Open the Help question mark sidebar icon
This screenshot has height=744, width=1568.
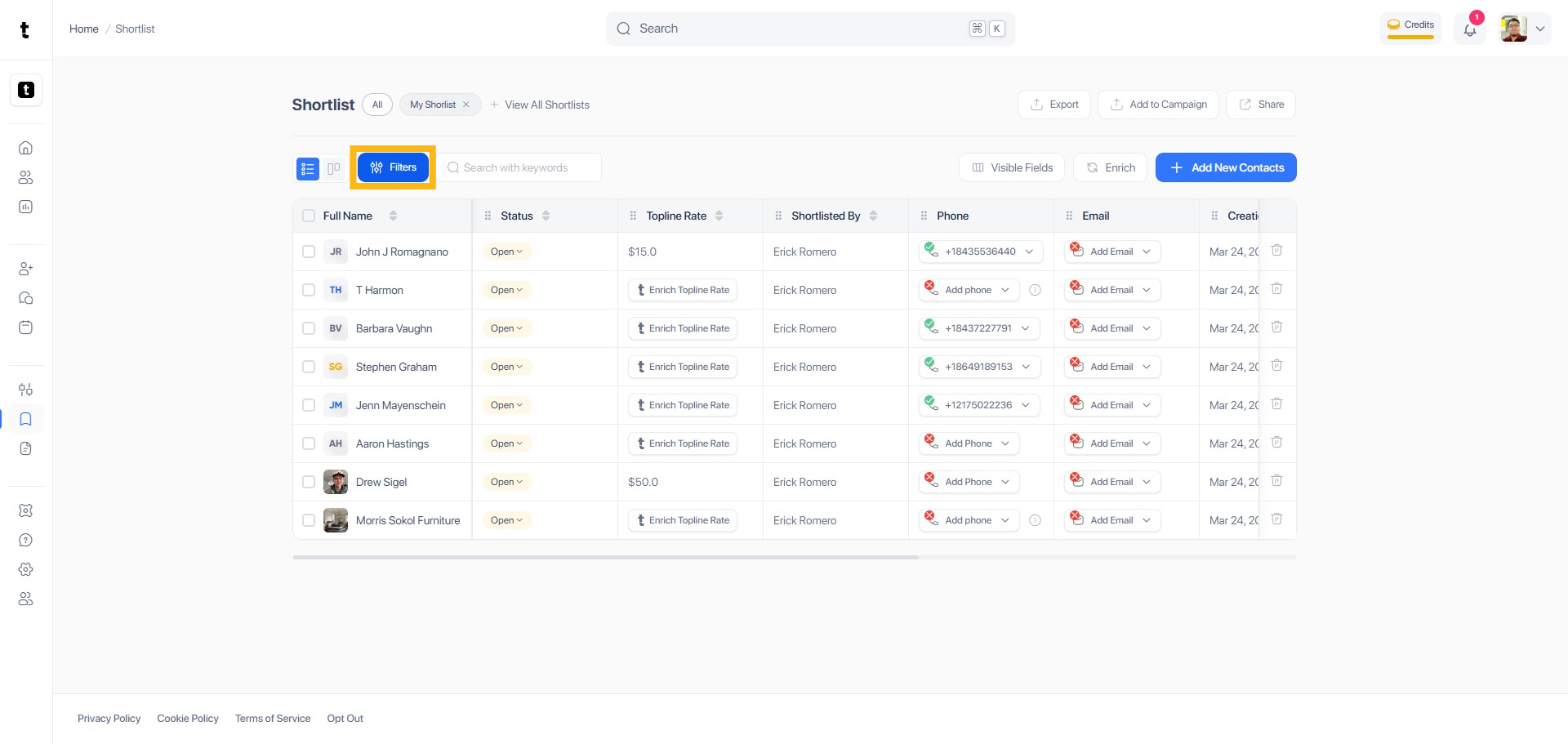pyautogui.click(x=25, y=540)
